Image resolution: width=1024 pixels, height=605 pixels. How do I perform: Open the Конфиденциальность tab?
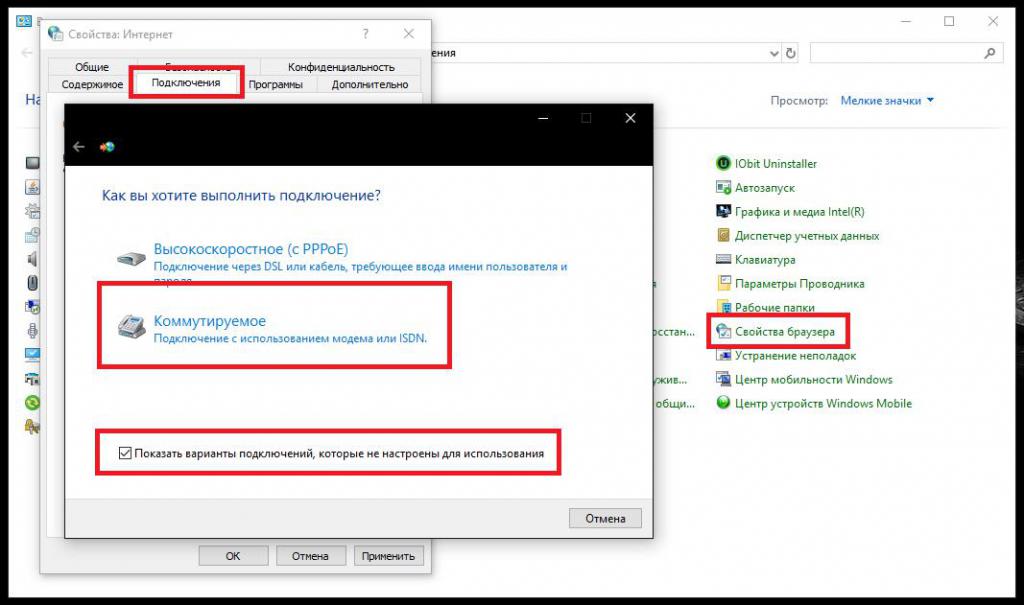click(341, 67)
